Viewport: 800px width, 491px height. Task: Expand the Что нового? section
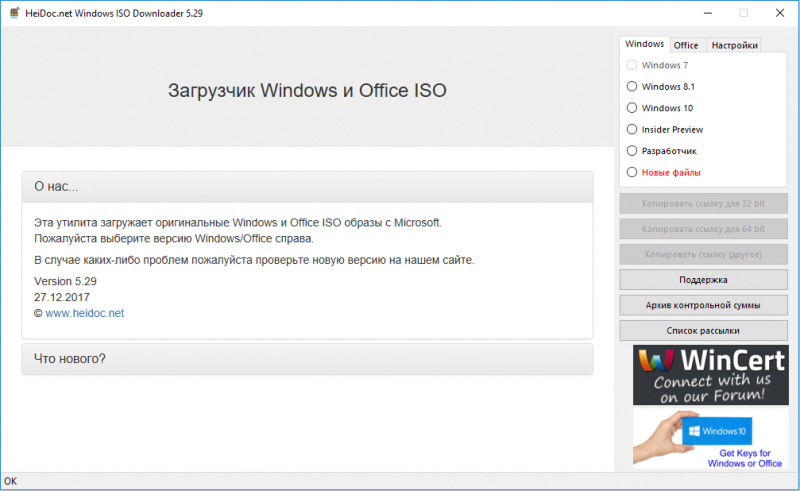[x=307, y=359]
